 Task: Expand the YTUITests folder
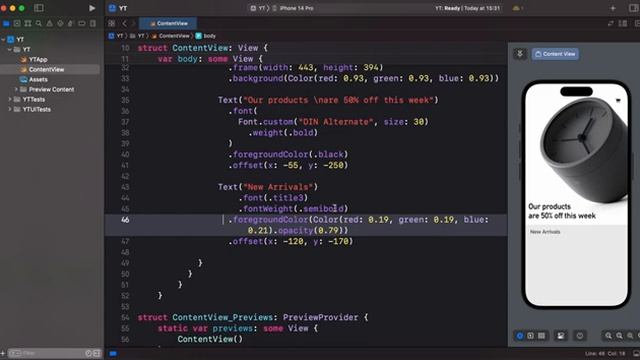[x=9, y=109]
